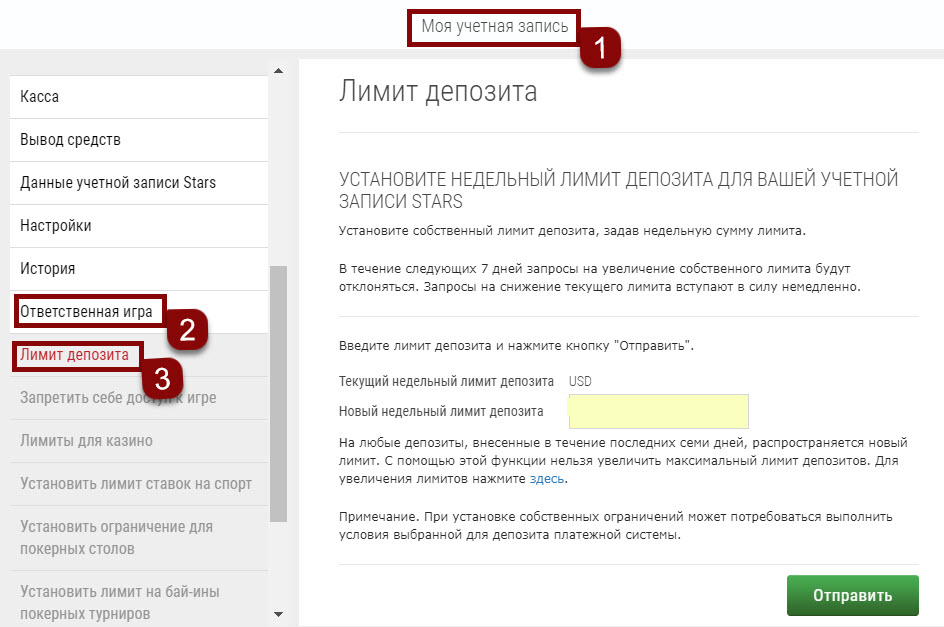This screenshot has width=944, height=627.
Task: Click the sidebar scrollbar up arrow
Action: pyautogui.click(x=276, y=71)
